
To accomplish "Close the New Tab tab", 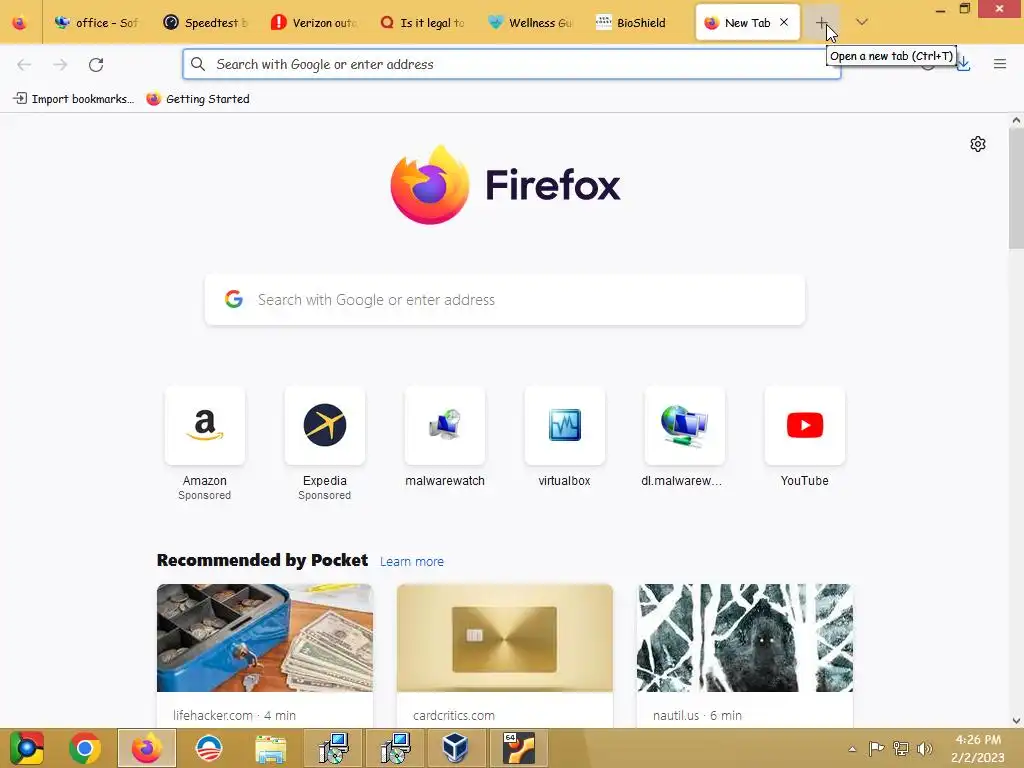I will (784, 22).
